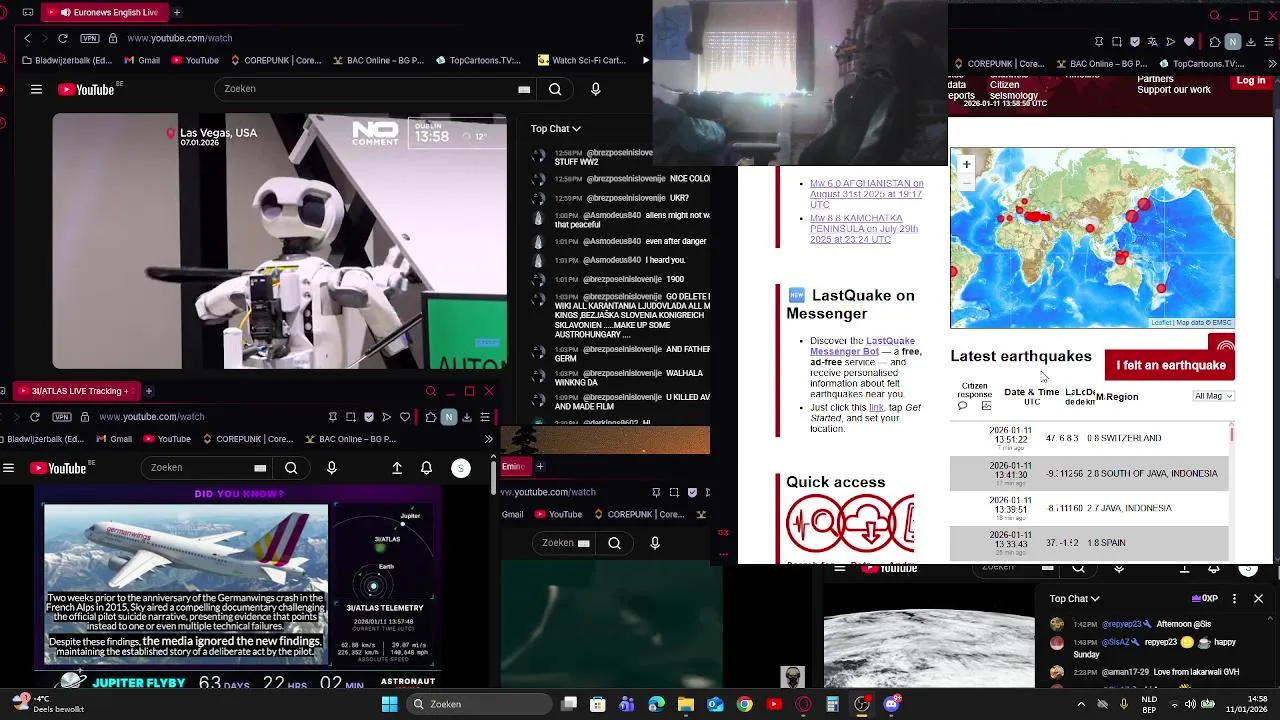Open File Explorer from taskbar
The width and height of the screenshot is (1280, 720).
686,704
